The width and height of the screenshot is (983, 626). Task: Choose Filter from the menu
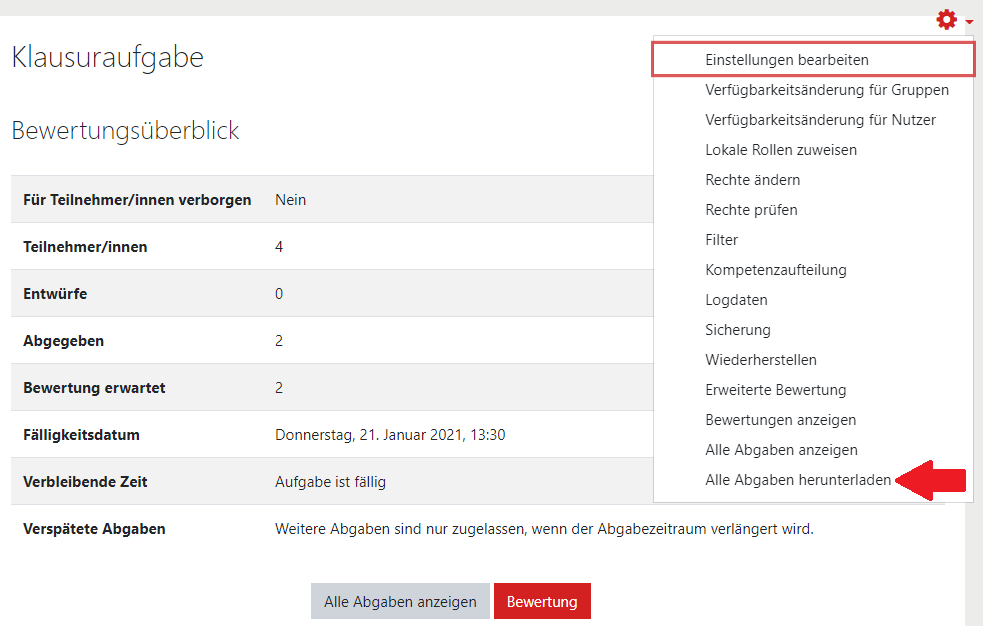coord(814,240)
